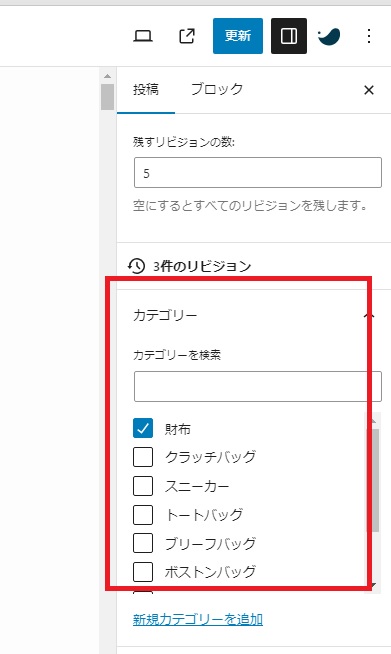Viewport: 391px width, 654px height.
Task: Click the revision history clock icon
Action: click(x=136, y=266)
